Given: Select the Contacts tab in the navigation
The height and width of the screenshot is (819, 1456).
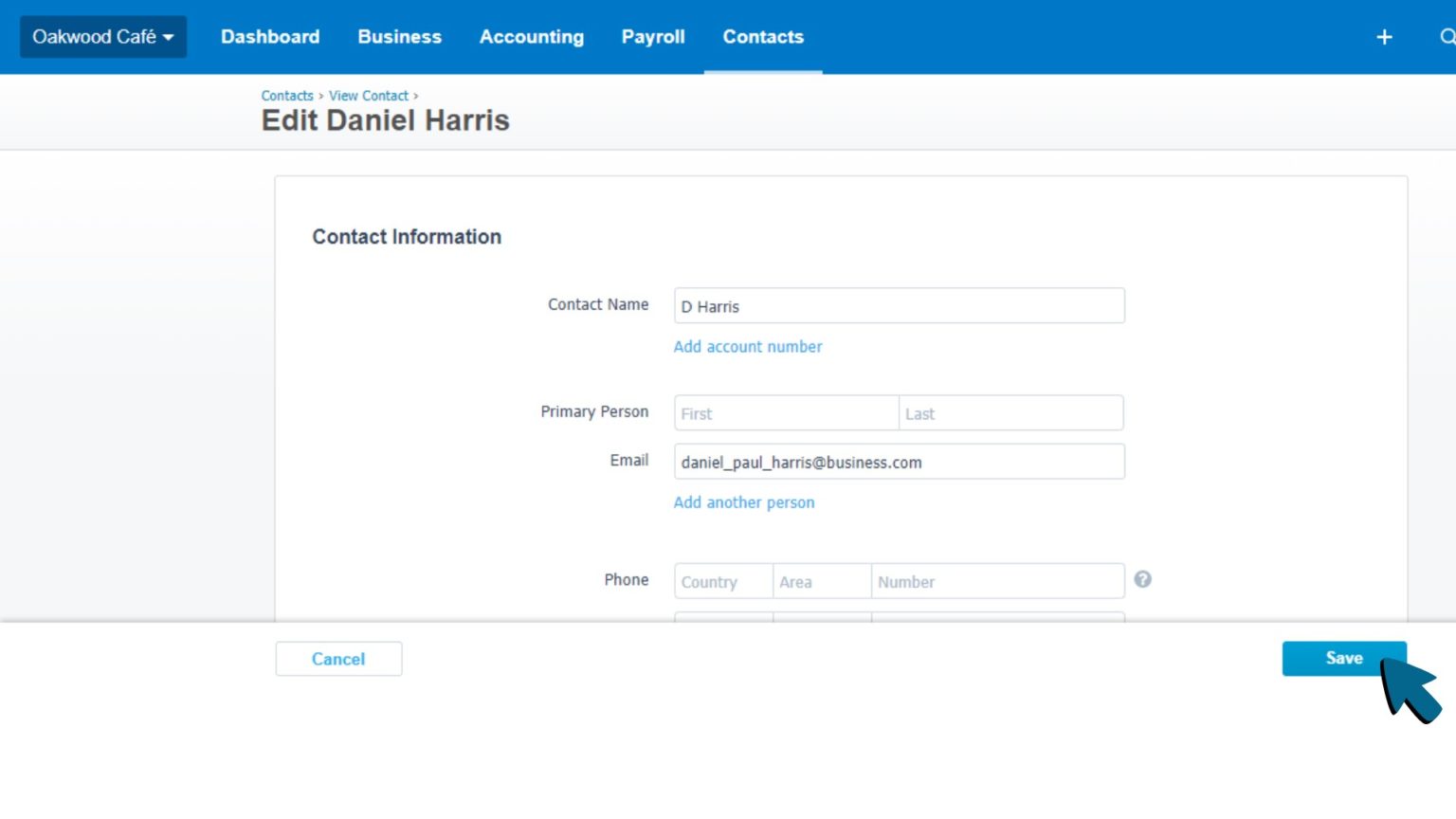Looking at the screenshot, I should tap(763, 37).
